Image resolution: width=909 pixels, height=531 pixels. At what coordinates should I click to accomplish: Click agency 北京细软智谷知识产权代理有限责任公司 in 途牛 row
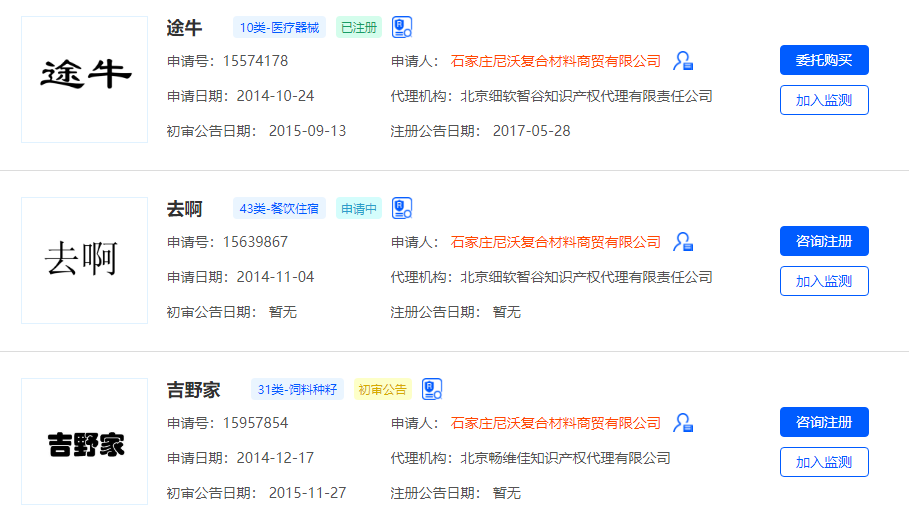[586, 96]
